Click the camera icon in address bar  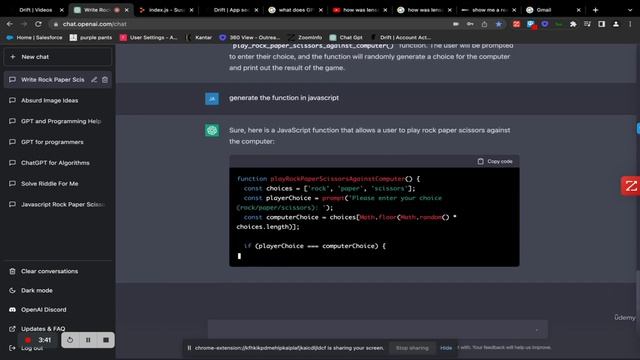456,24
